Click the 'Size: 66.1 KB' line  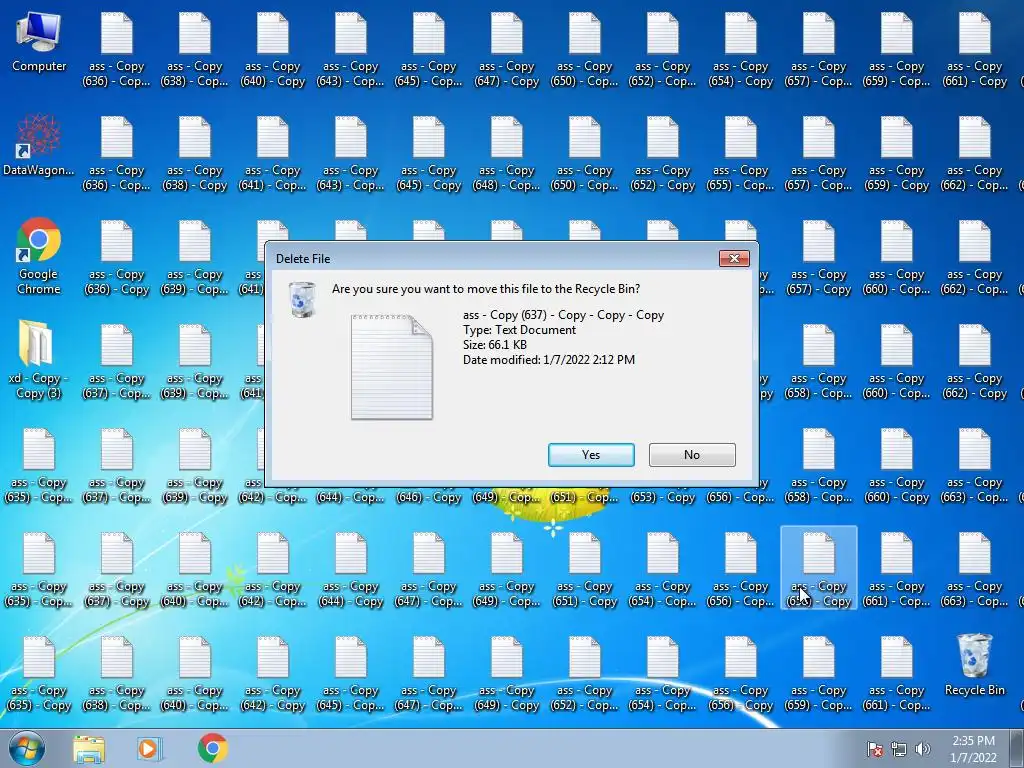[494, 345]
